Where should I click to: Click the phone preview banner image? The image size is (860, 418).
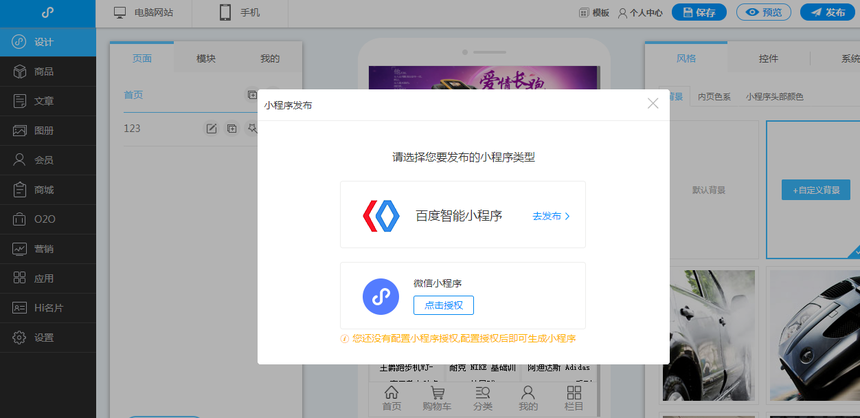483,77
